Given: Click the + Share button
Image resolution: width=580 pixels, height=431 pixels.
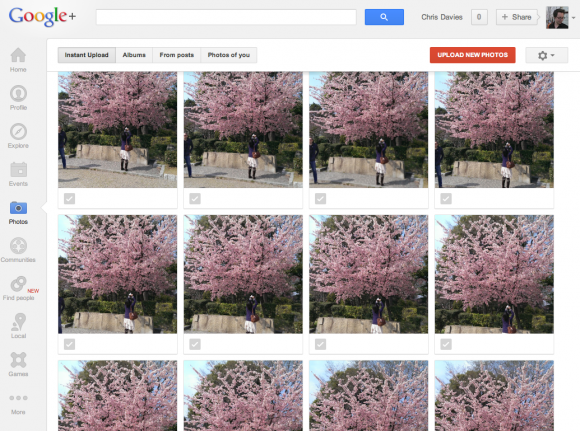Looking at the screenshot, I should click(x=516, y=17).
